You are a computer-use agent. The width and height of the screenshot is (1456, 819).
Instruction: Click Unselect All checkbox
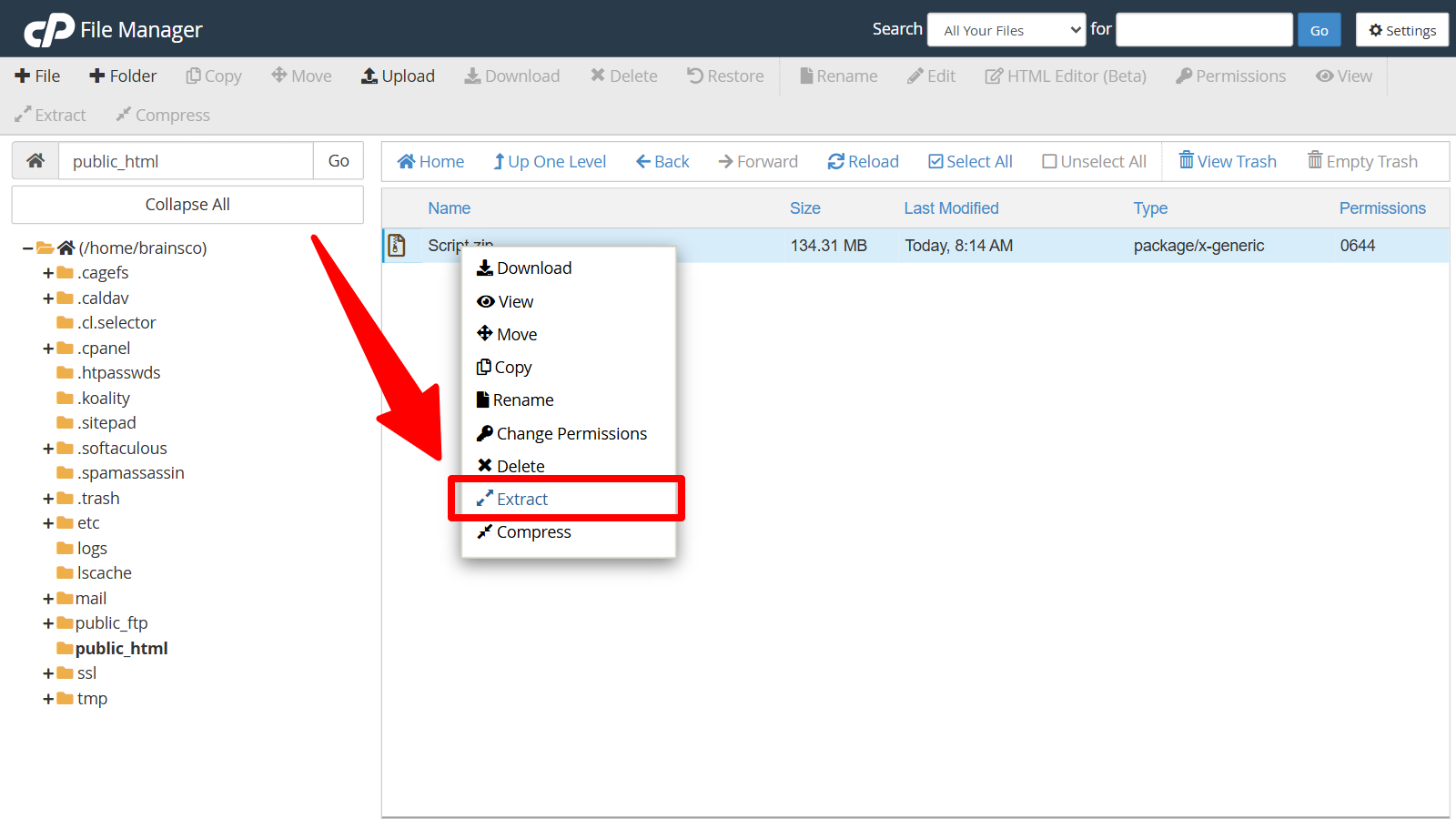pos(1094,162)
